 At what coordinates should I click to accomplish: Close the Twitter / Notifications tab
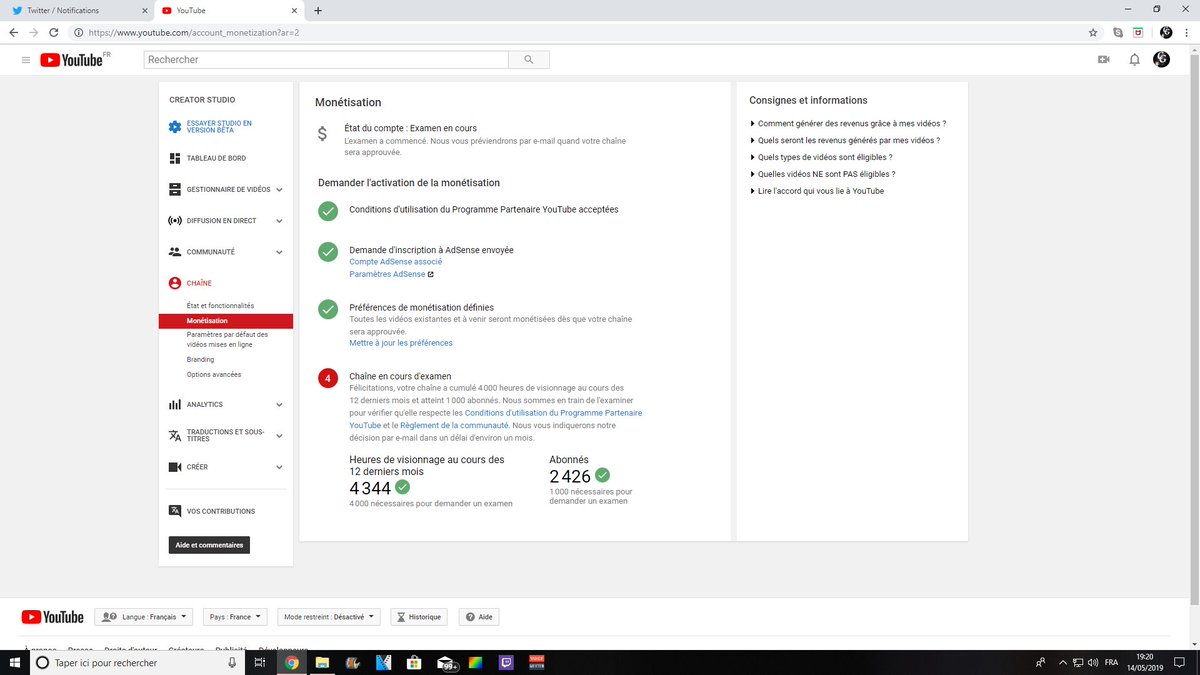144,10
